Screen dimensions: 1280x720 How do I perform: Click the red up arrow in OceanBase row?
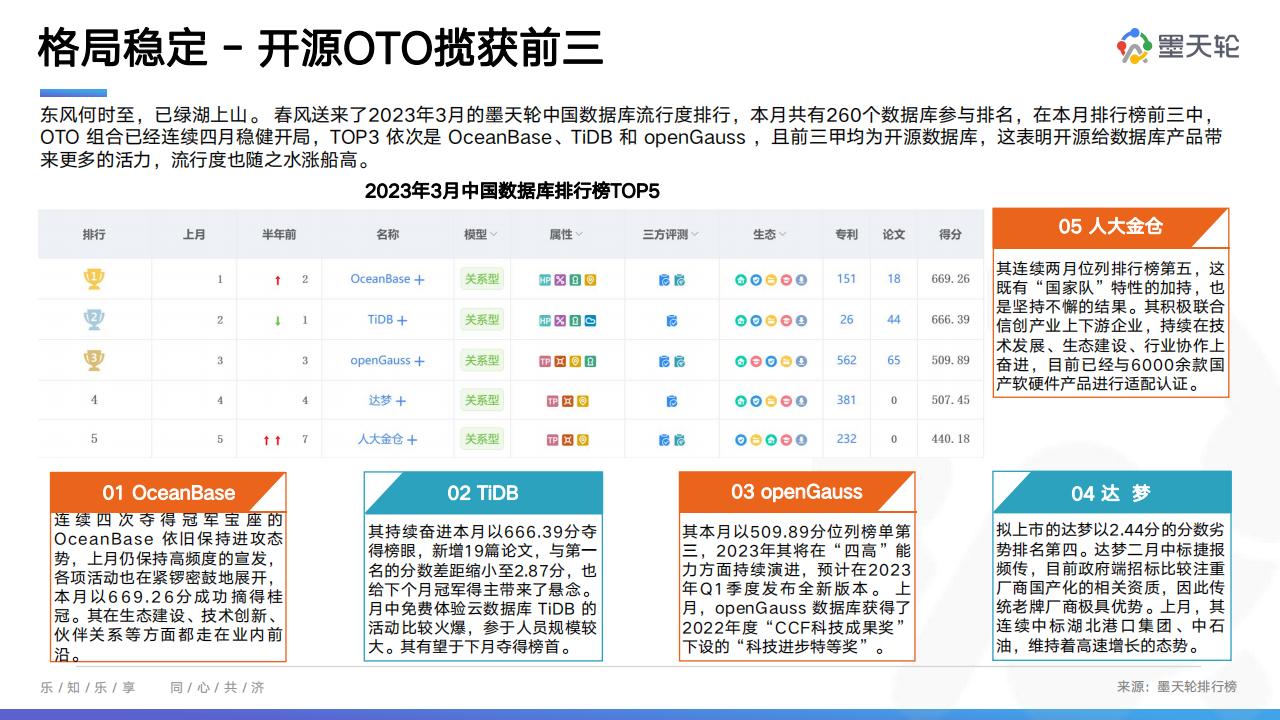coord(277,280)
